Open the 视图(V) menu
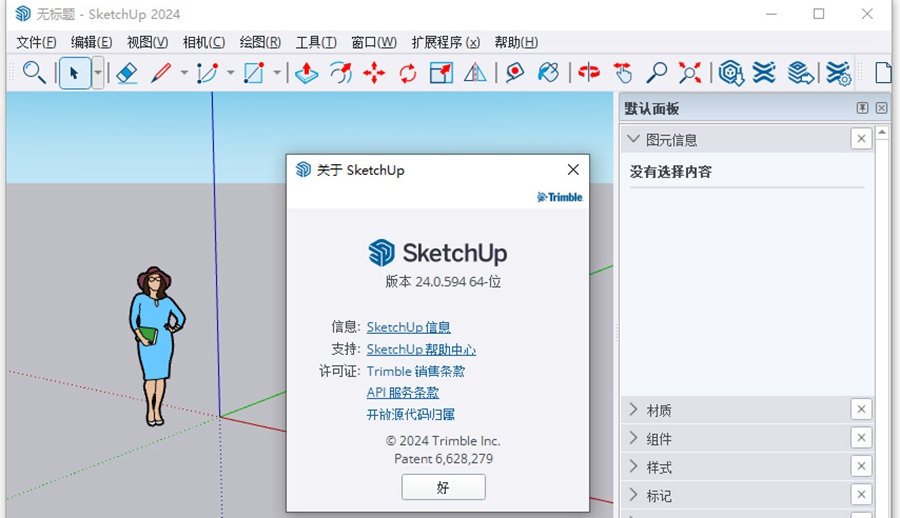Screen dimensions: 900x518 click(148, 42)
